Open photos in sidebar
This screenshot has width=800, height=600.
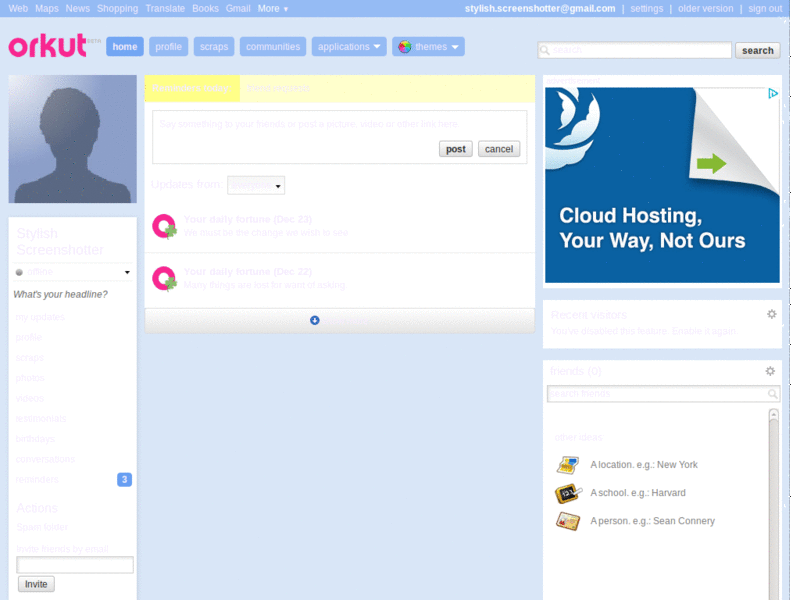coord(30,378)
